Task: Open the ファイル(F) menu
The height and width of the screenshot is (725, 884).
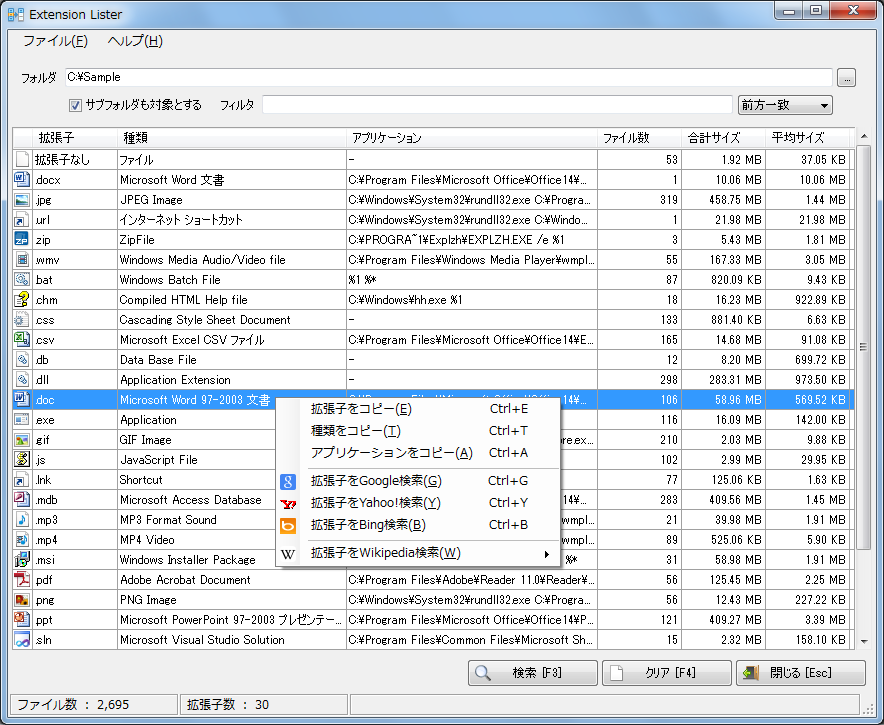Action: point(55,41)
